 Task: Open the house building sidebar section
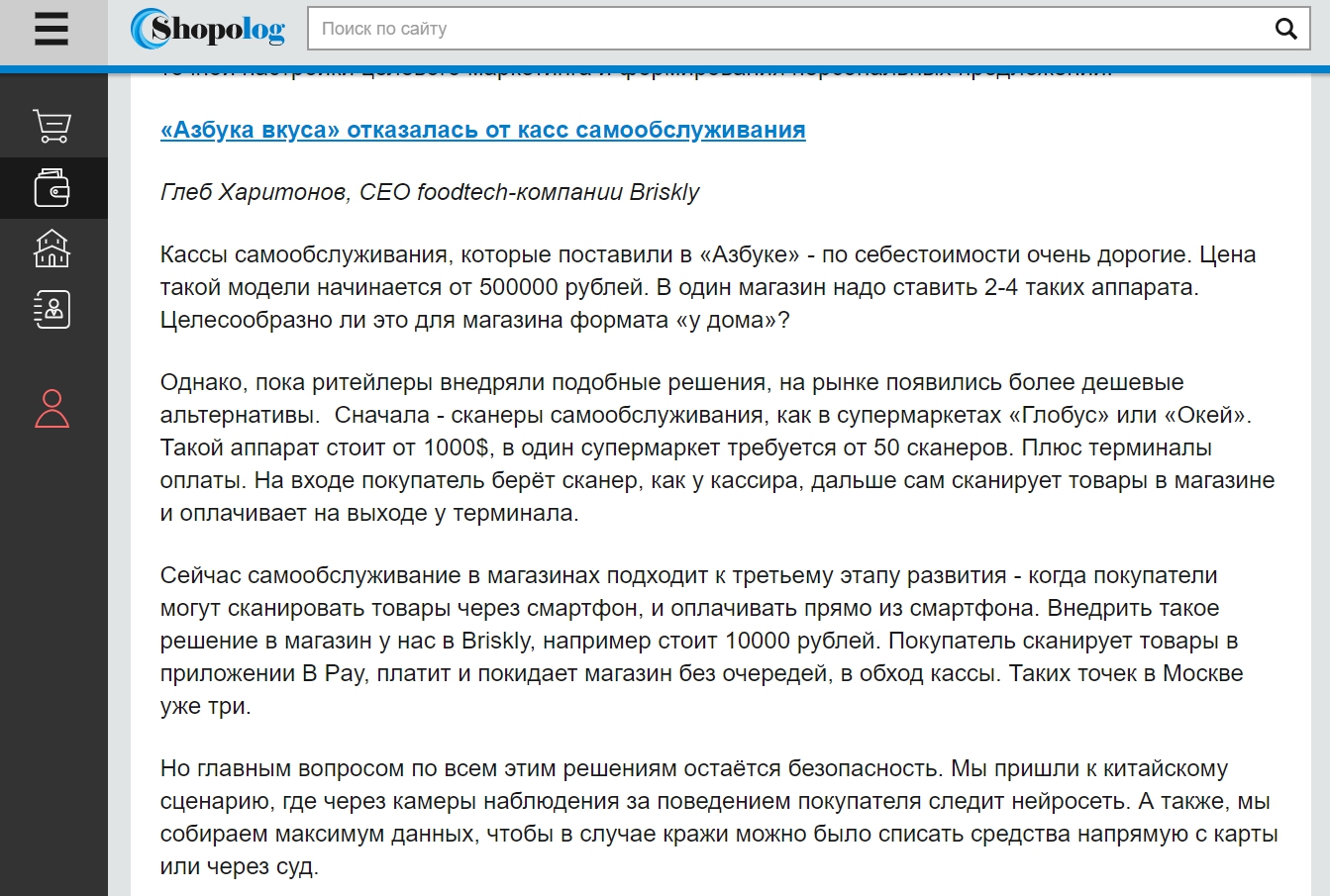(51, 249)
